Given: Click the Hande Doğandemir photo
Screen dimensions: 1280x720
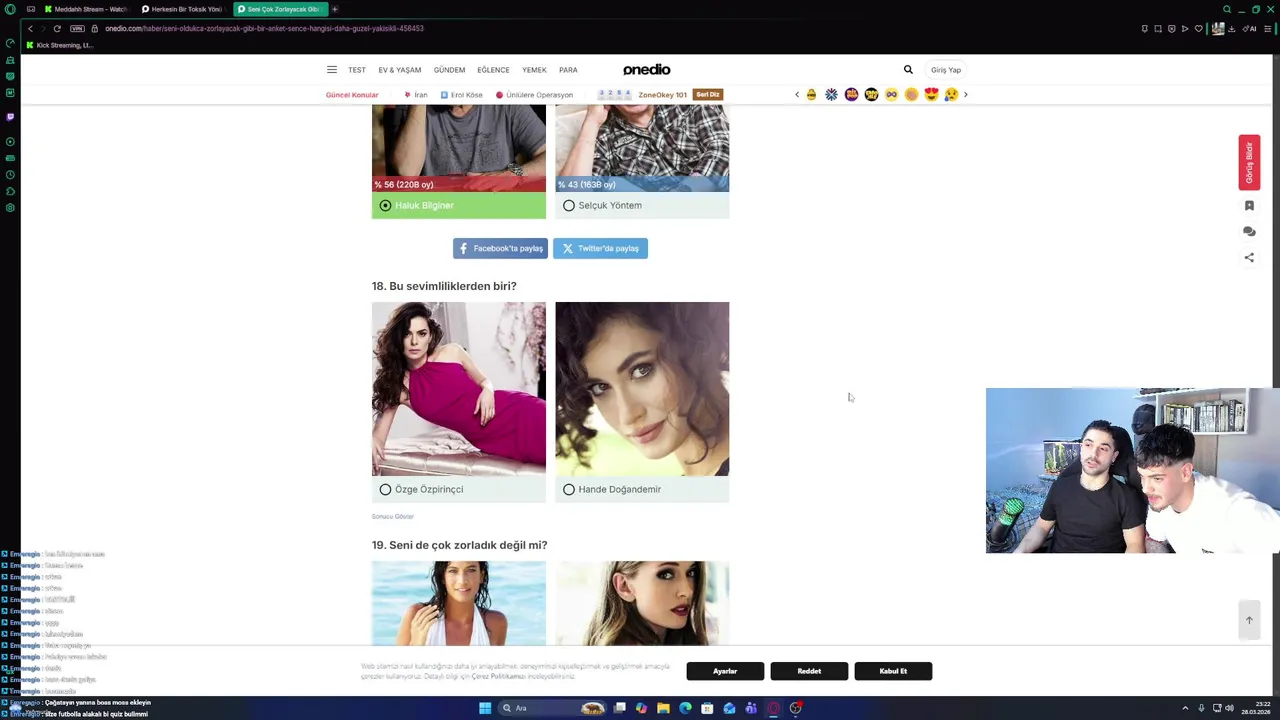Looking at the screenshot, I should (x=642, y=389).
